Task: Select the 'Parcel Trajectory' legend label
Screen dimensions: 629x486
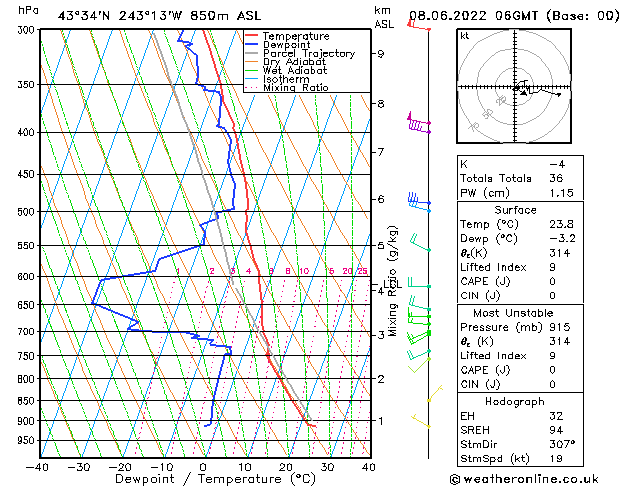Action: [x=309, y=53]
